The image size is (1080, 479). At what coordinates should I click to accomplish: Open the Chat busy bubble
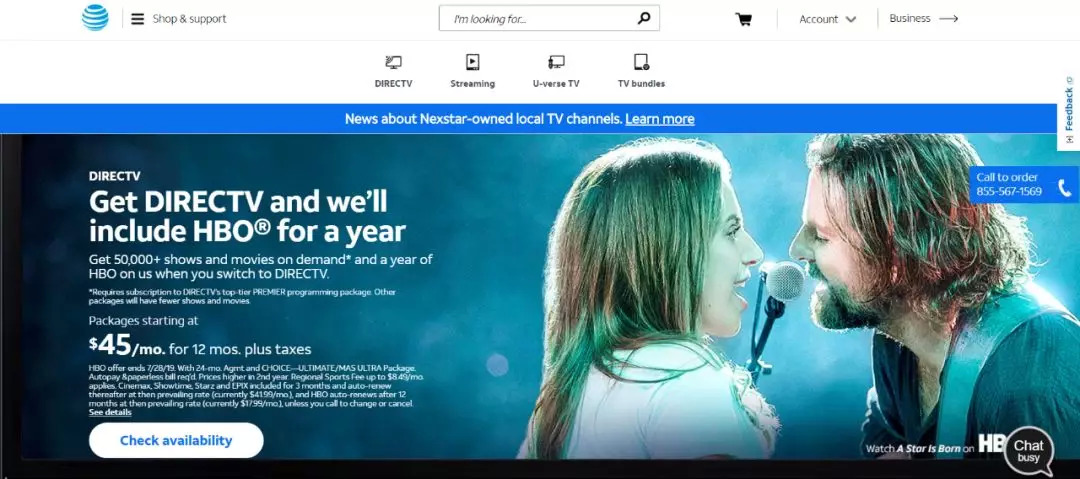point(1028,451)
